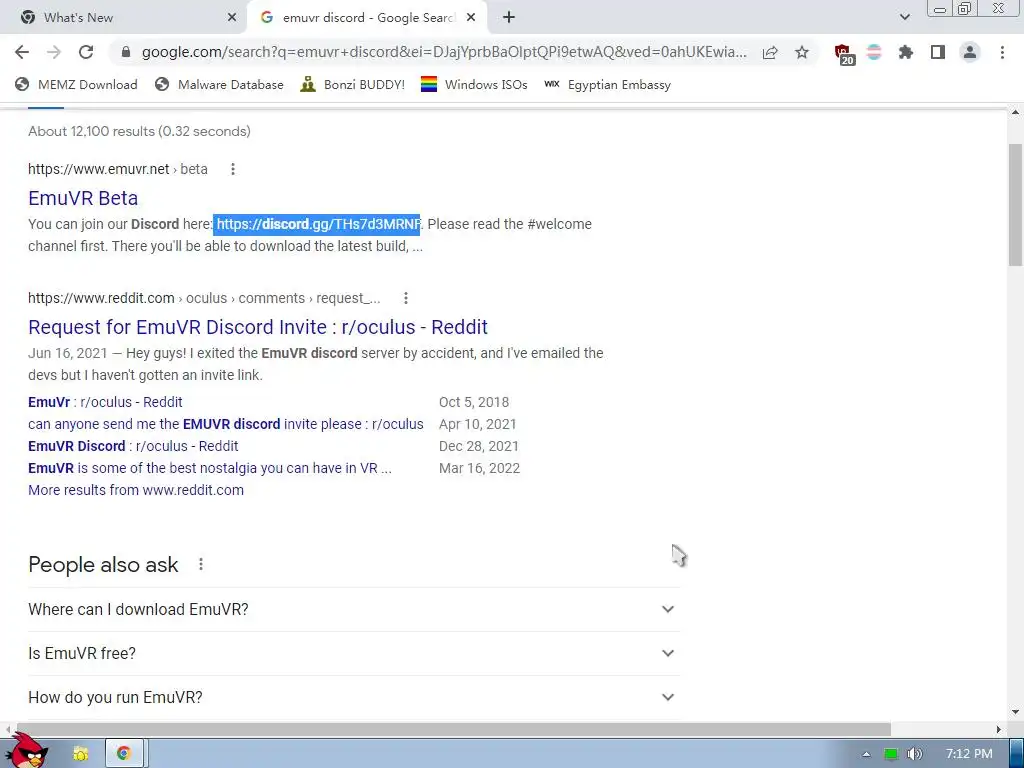
Task: Expand 'How do you run EmuVR?' question
Action: pyautogui.click(x=354, y=697)
